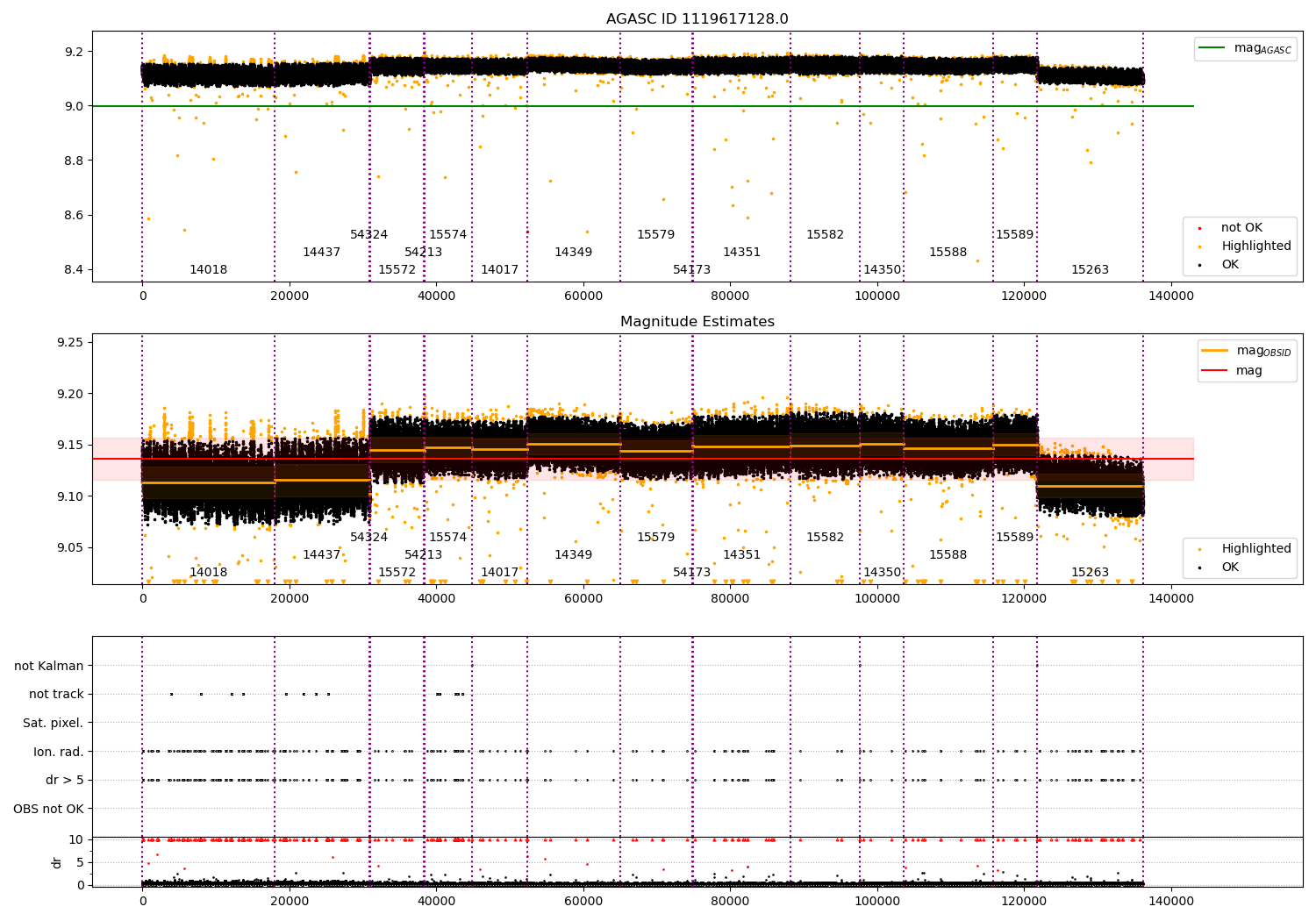
Task: Click the green line swatch in top legend
Action: (x=1213, y=48)
